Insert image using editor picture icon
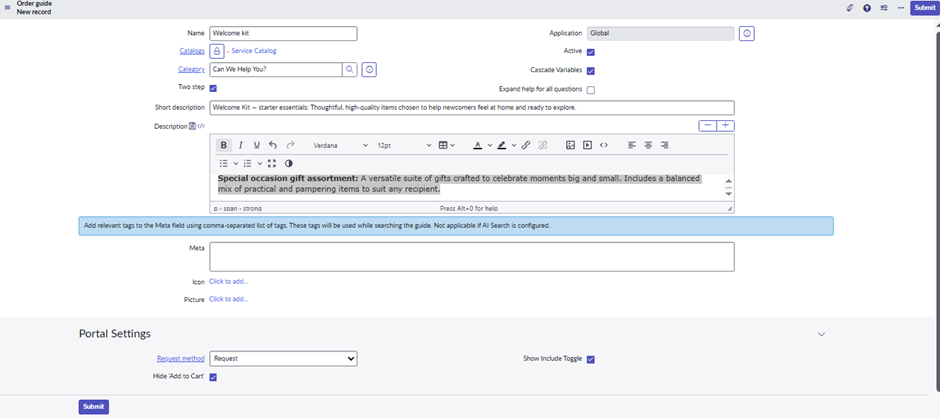Screen dimensions: 940x418 570,145
